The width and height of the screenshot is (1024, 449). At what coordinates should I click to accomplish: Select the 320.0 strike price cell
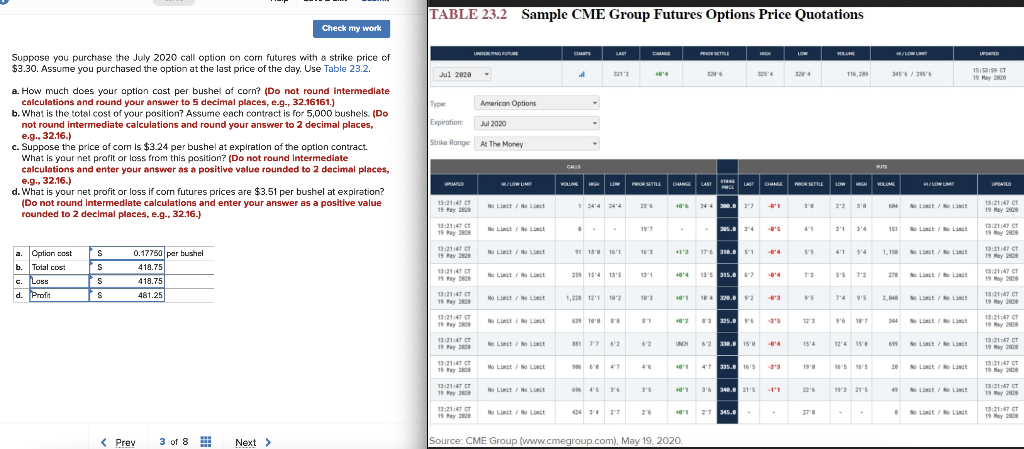728,297
